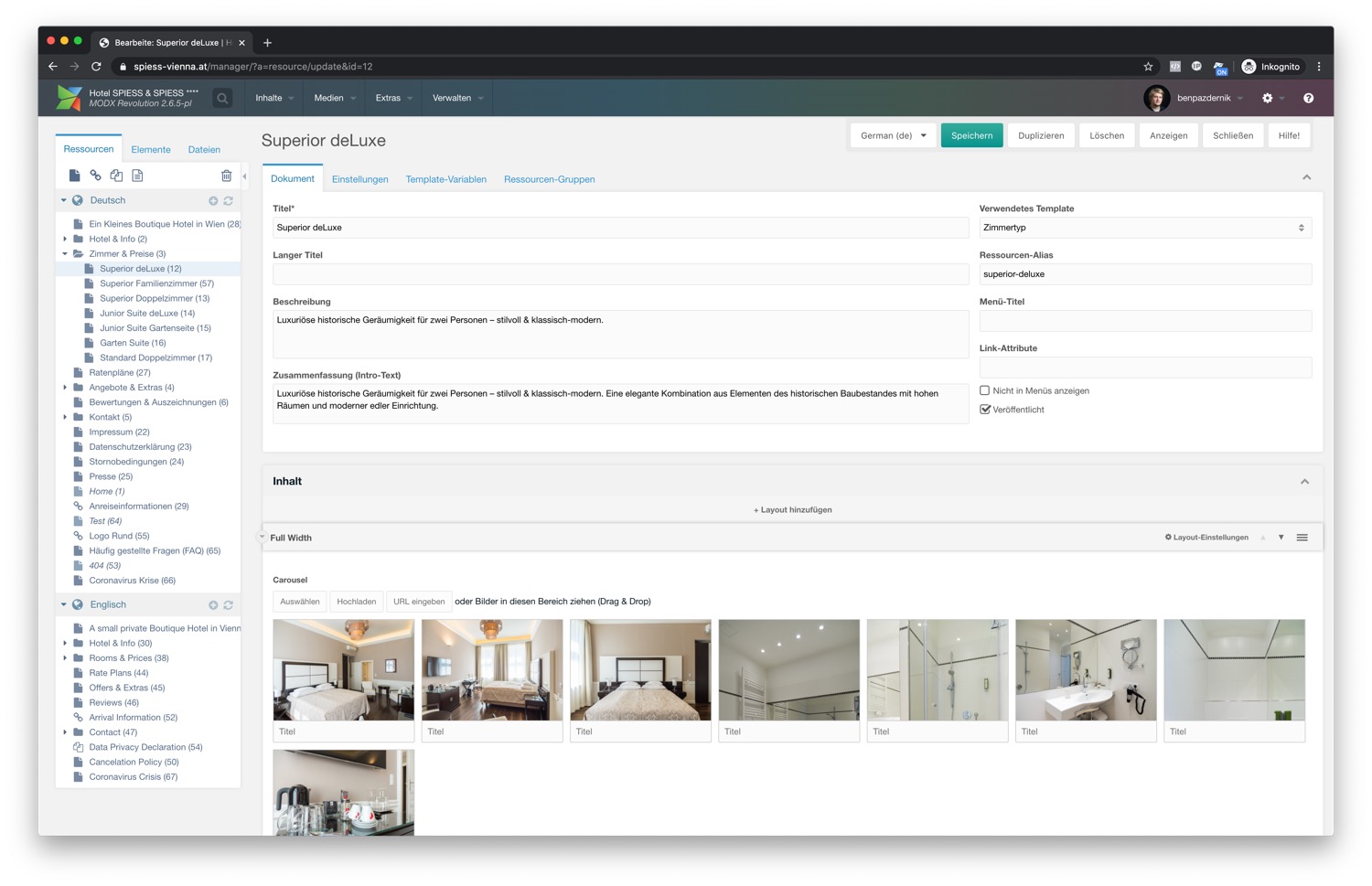Create a new weblink with the chain icon
Screen dimensions: 1372x886
point(95,176)
